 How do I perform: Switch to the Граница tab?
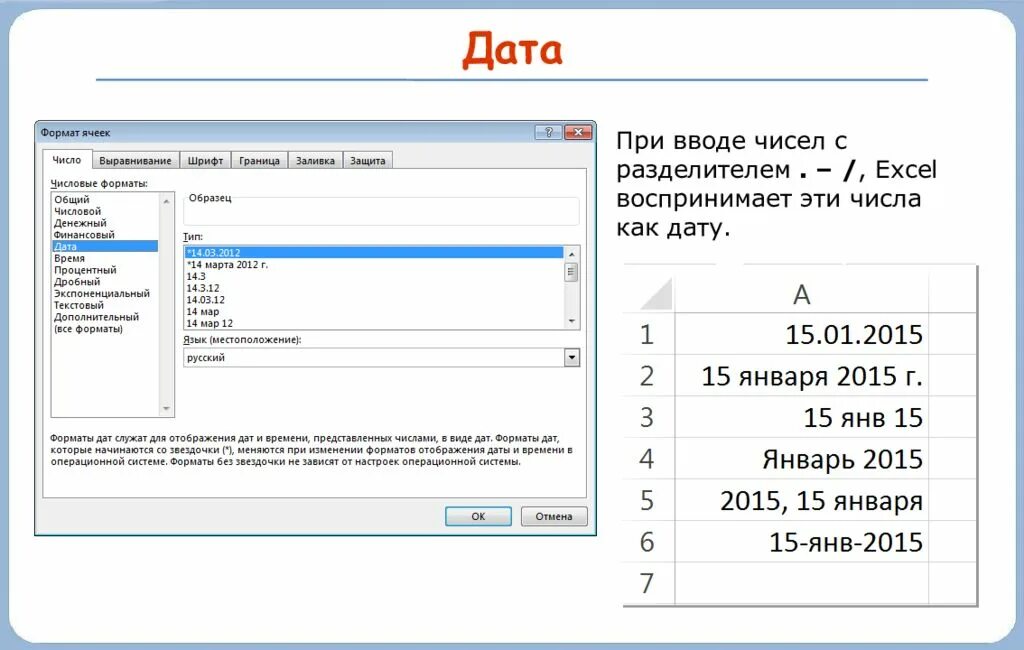[259, 161]
